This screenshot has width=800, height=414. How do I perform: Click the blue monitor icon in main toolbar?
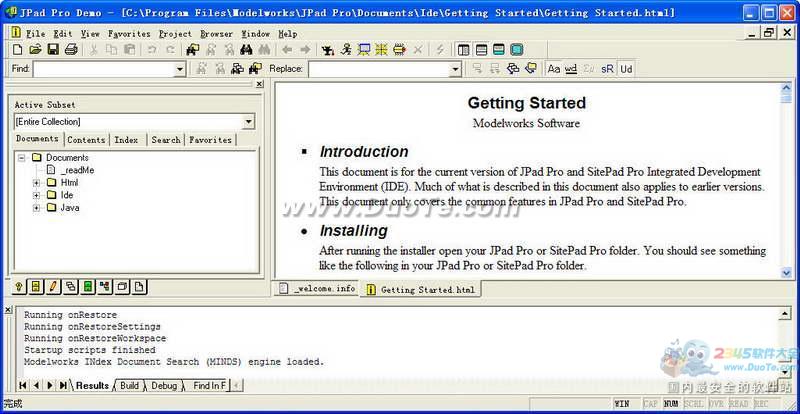[364, 50]
